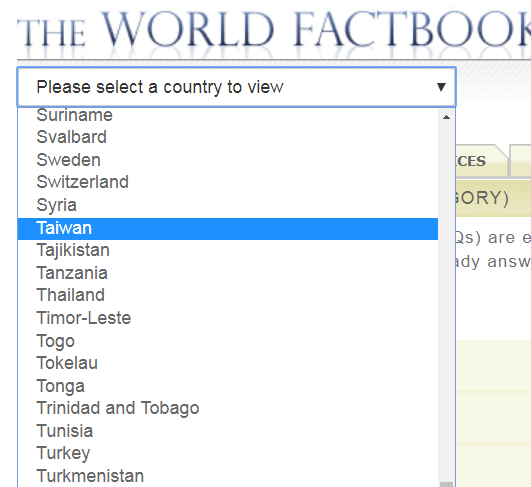
Task: Open the partially hidden tab ending in CES
Action: (482, 161)
